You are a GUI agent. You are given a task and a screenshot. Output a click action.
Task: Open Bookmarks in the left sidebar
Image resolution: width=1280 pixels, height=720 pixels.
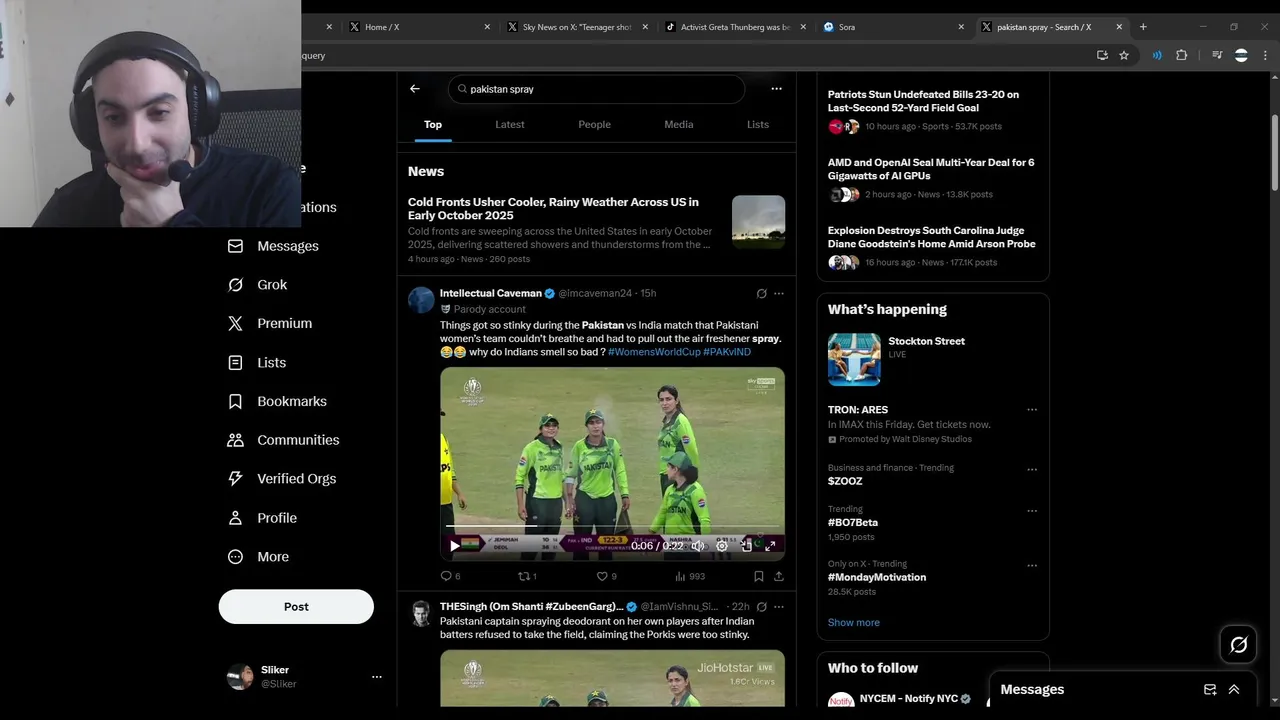(x=277, y=401)
